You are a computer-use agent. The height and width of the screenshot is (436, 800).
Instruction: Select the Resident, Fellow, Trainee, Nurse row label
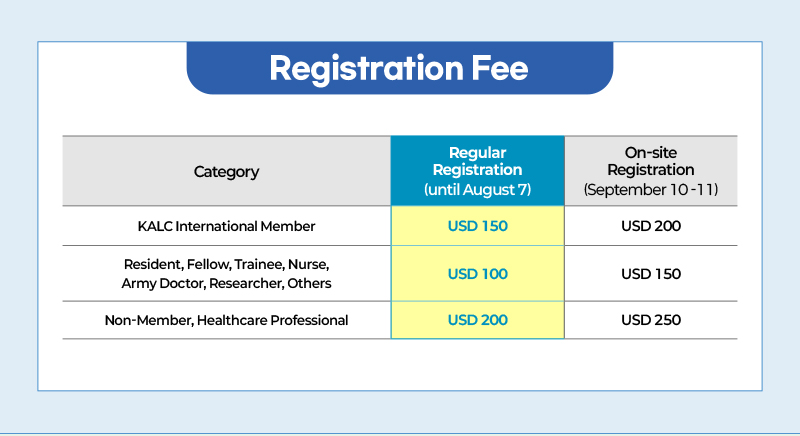point(227,264)
